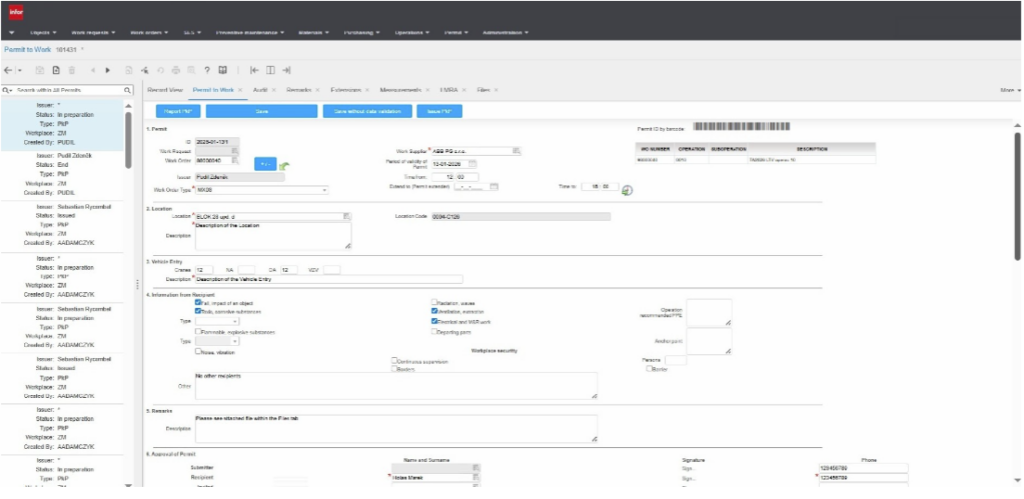Image resolution: width=1024 pixels, height=499 pixels.
Task: Switch to the Record View tab
Action: point(165,90)
